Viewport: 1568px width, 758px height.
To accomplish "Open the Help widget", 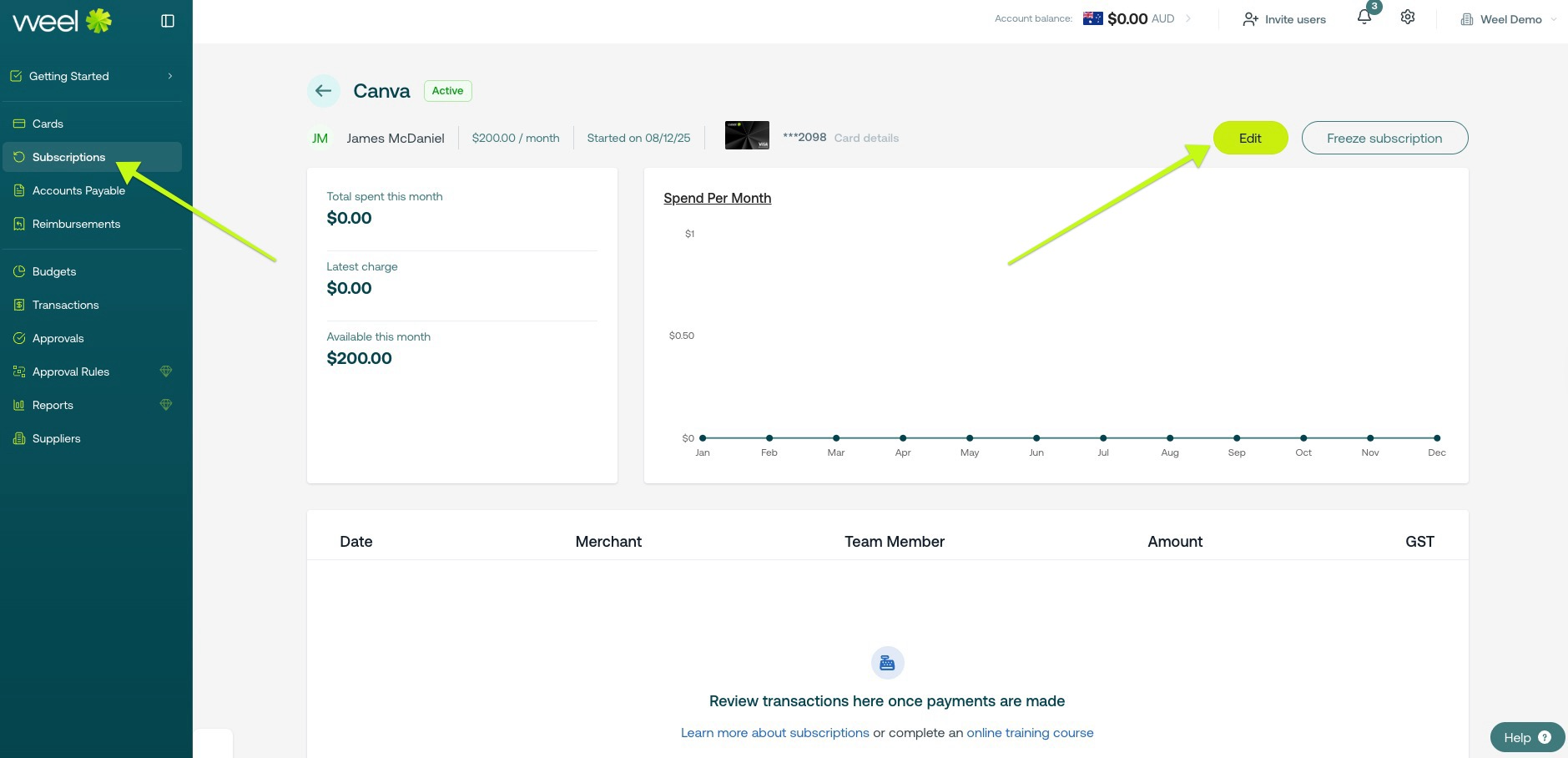I will (1527, 737).
